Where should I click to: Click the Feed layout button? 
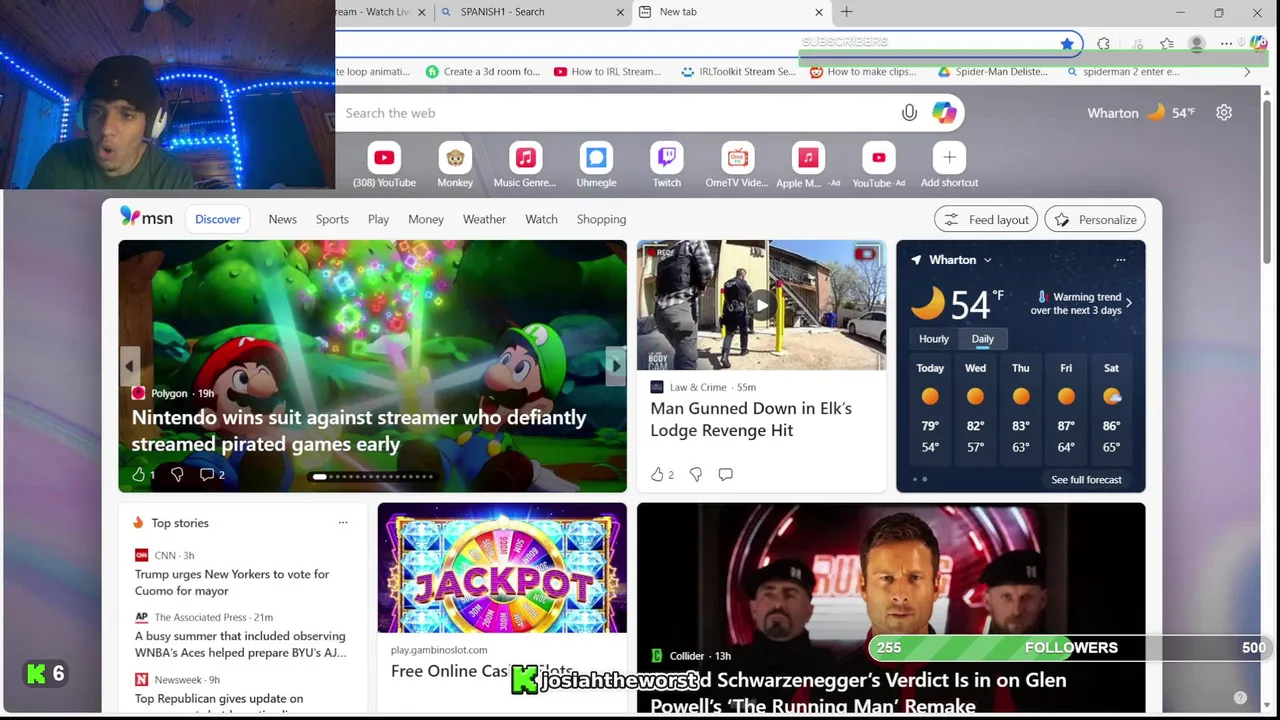coord(986,219)
